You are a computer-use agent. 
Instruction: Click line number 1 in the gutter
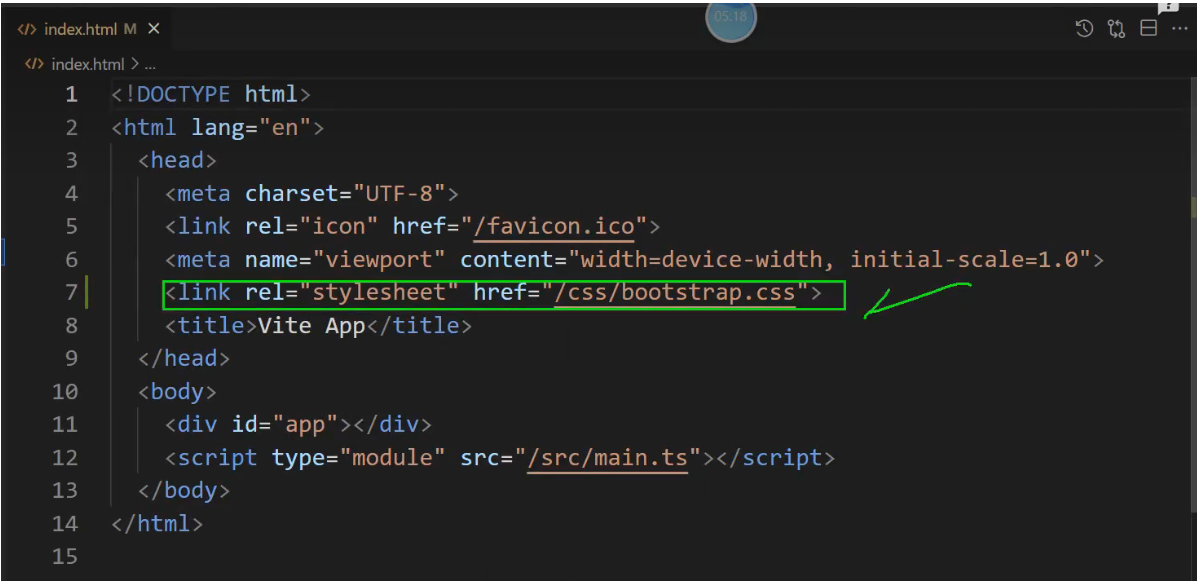point(71,95)
